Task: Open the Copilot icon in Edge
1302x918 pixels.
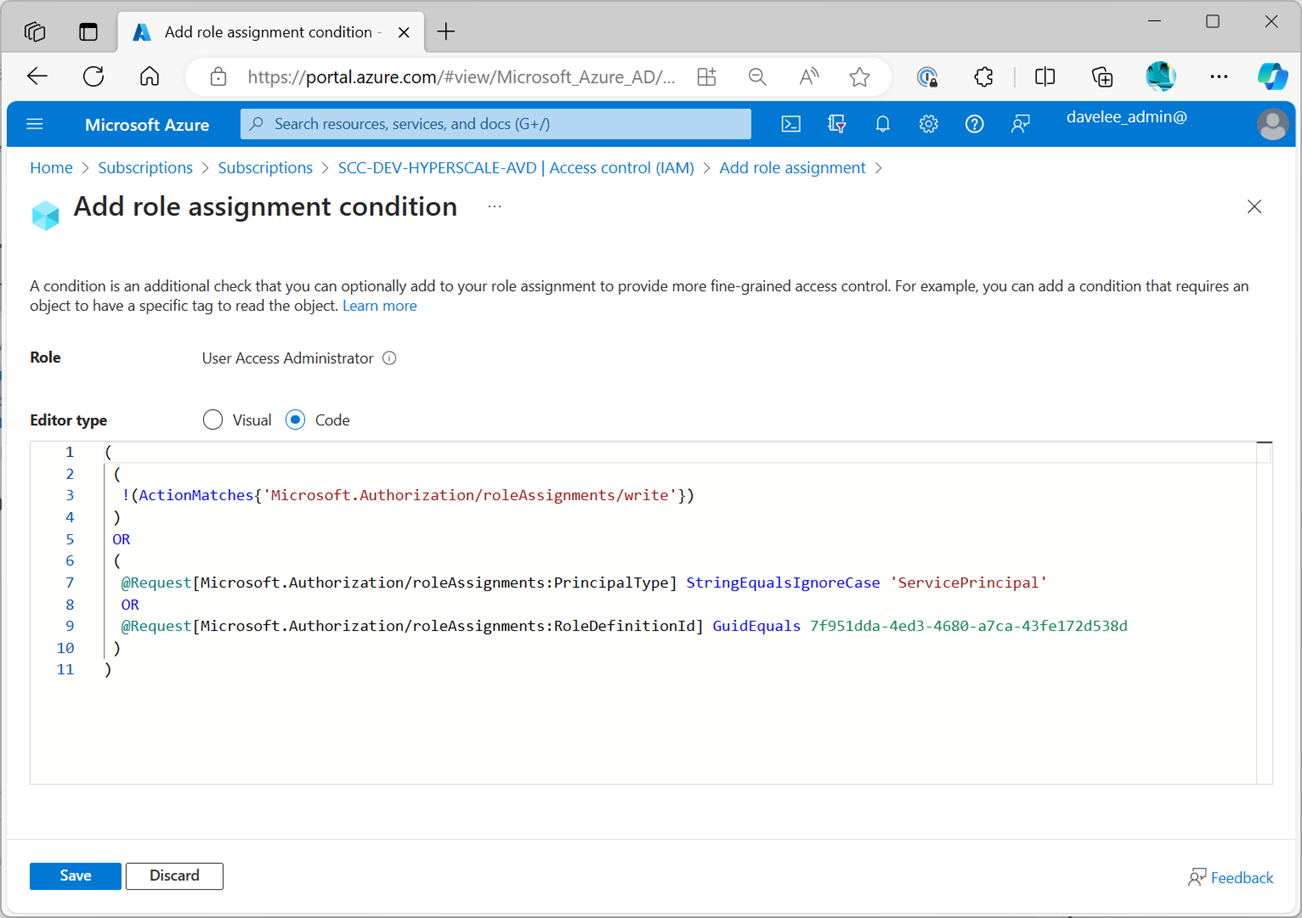Action: click(1272, 77)
